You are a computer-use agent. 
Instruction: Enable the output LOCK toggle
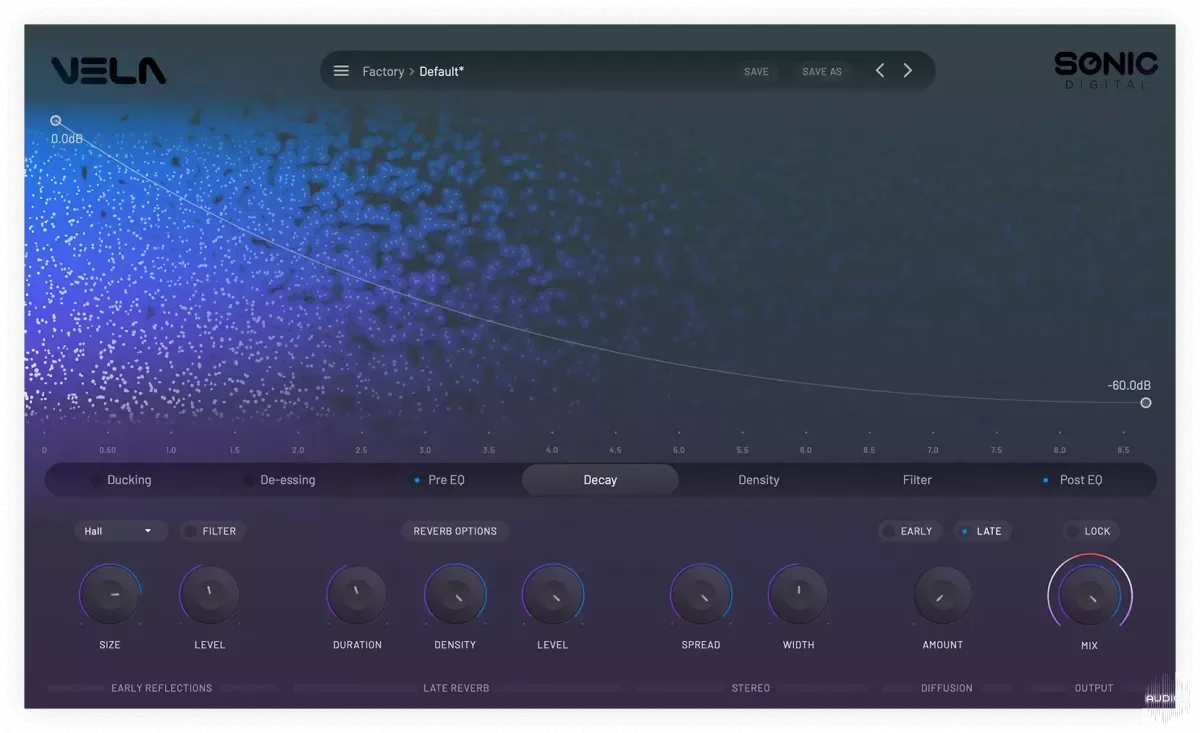1089,531
